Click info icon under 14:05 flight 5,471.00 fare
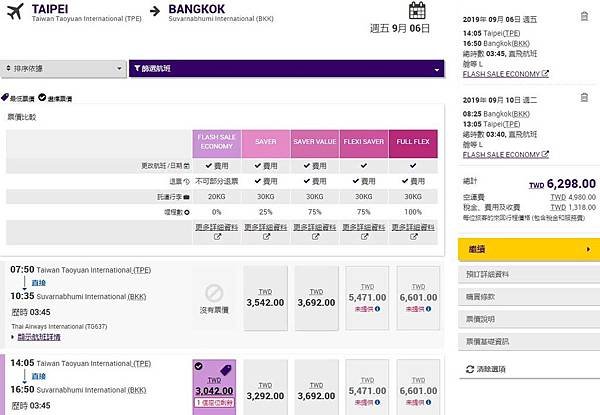 coord(377,402)
